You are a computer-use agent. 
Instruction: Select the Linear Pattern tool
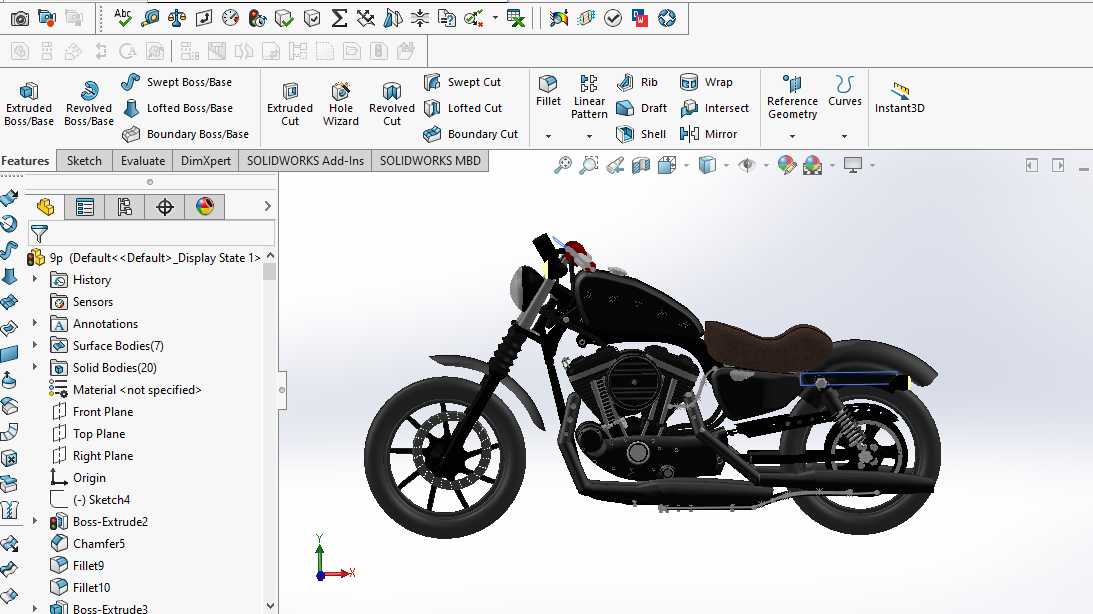click(x=589, y=96)
